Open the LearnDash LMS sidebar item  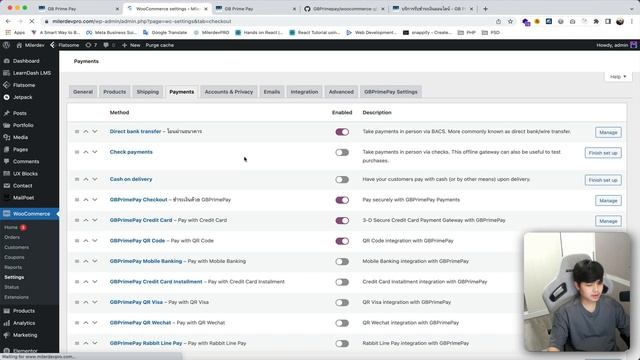click(x=31, y=73)
